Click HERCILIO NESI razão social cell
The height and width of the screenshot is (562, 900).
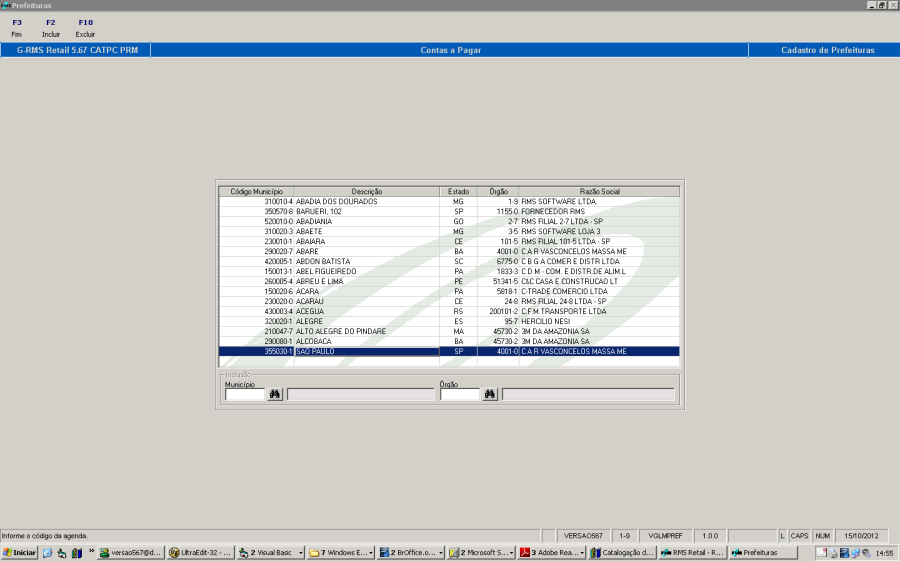599,321
